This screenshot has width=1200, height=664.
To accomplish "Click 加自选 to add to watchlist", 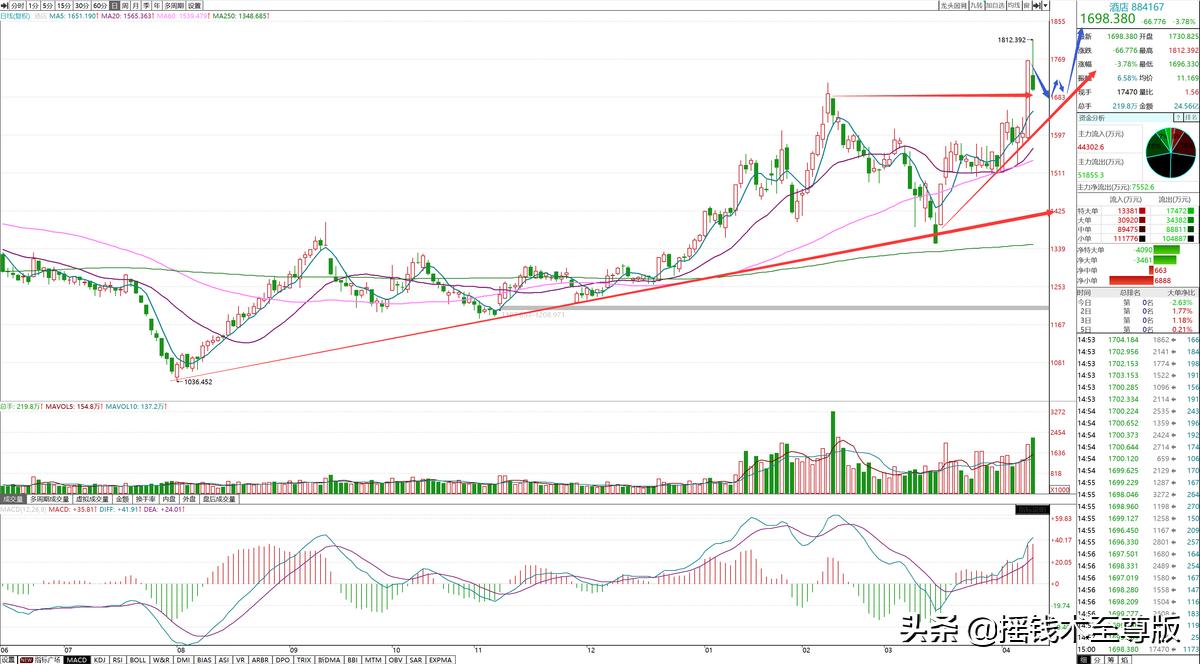I will [x=995, y=5].
